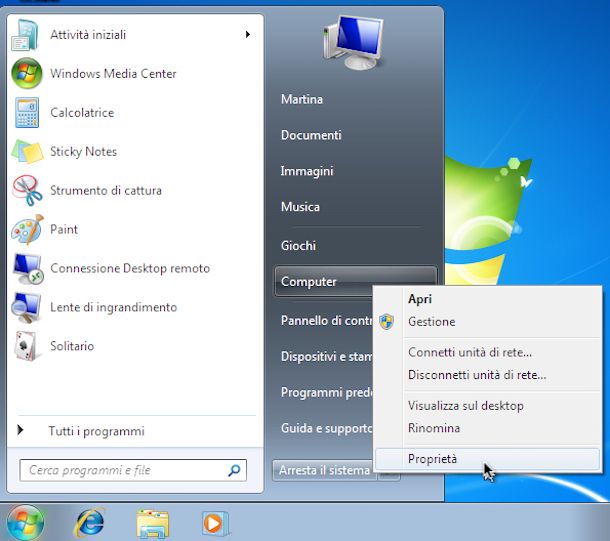610x541 pixels.
Task: Open Guida e supporto tecnico
Action: coord(326,428)
